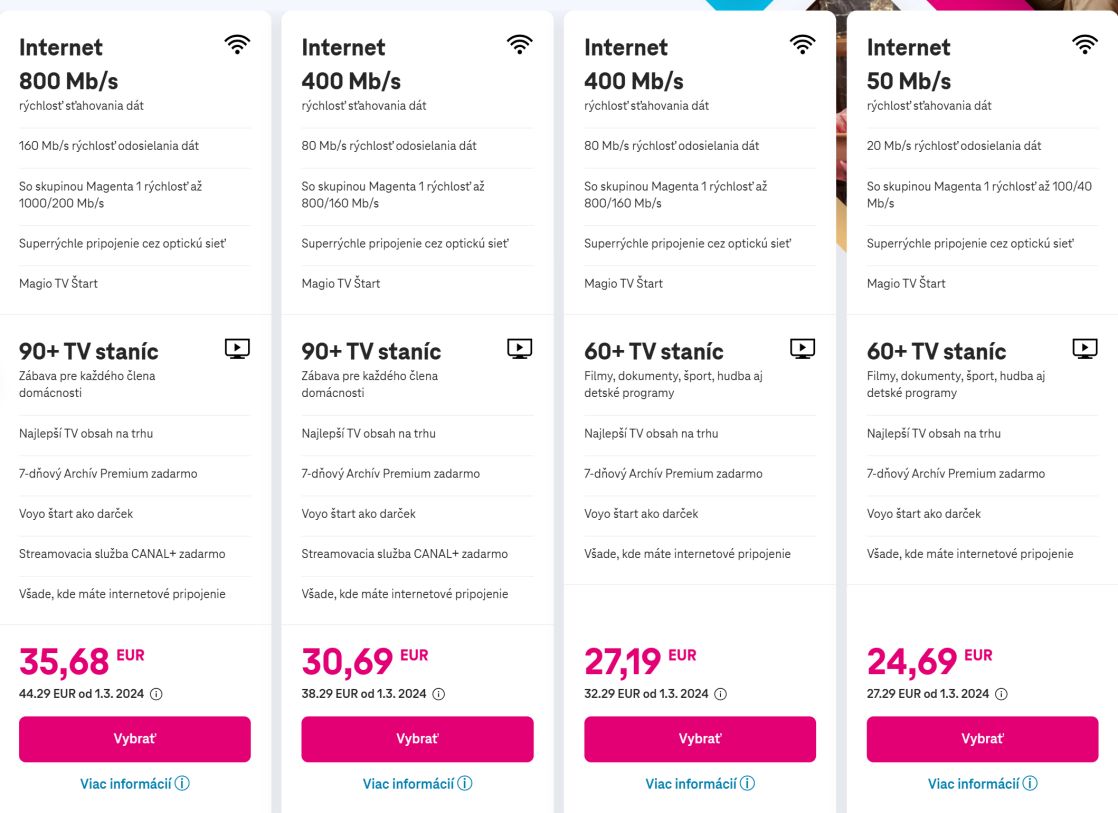Click Wi-Fi icon on 50 Mb/s plan

tap(1085, 44)
